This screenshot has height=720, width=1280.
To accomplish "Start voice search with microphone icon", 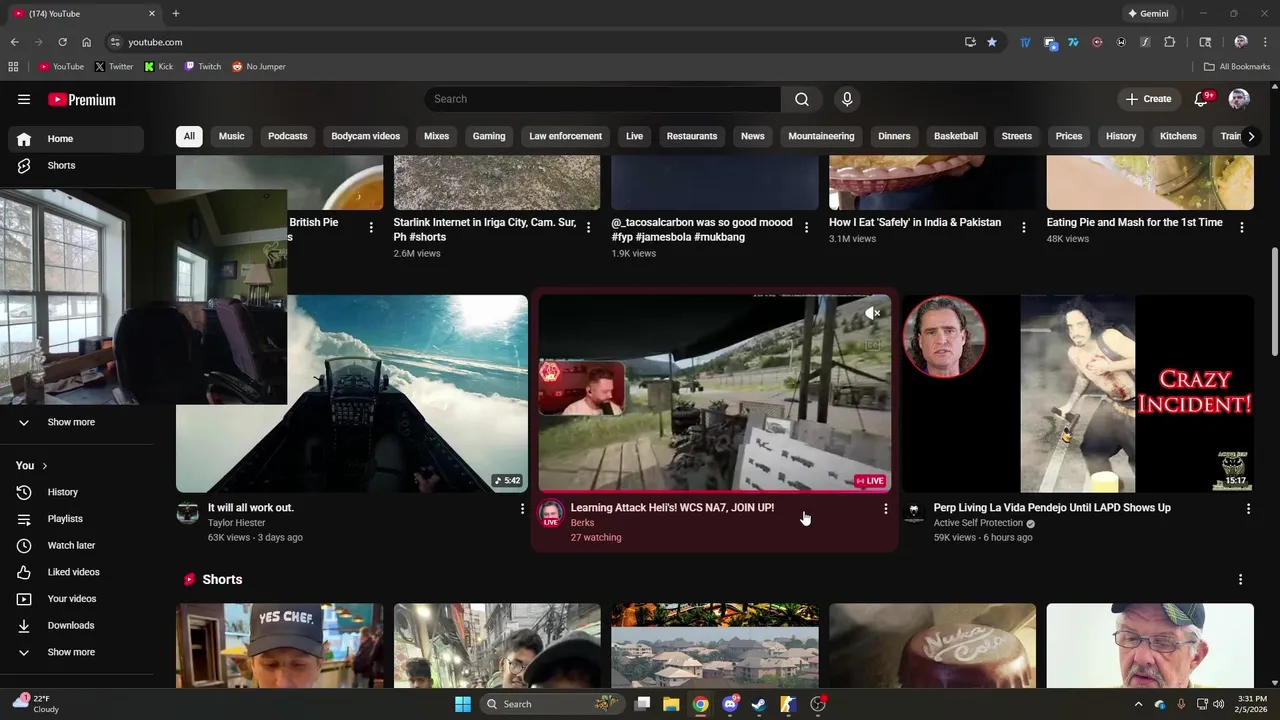I will pos(847,99).
